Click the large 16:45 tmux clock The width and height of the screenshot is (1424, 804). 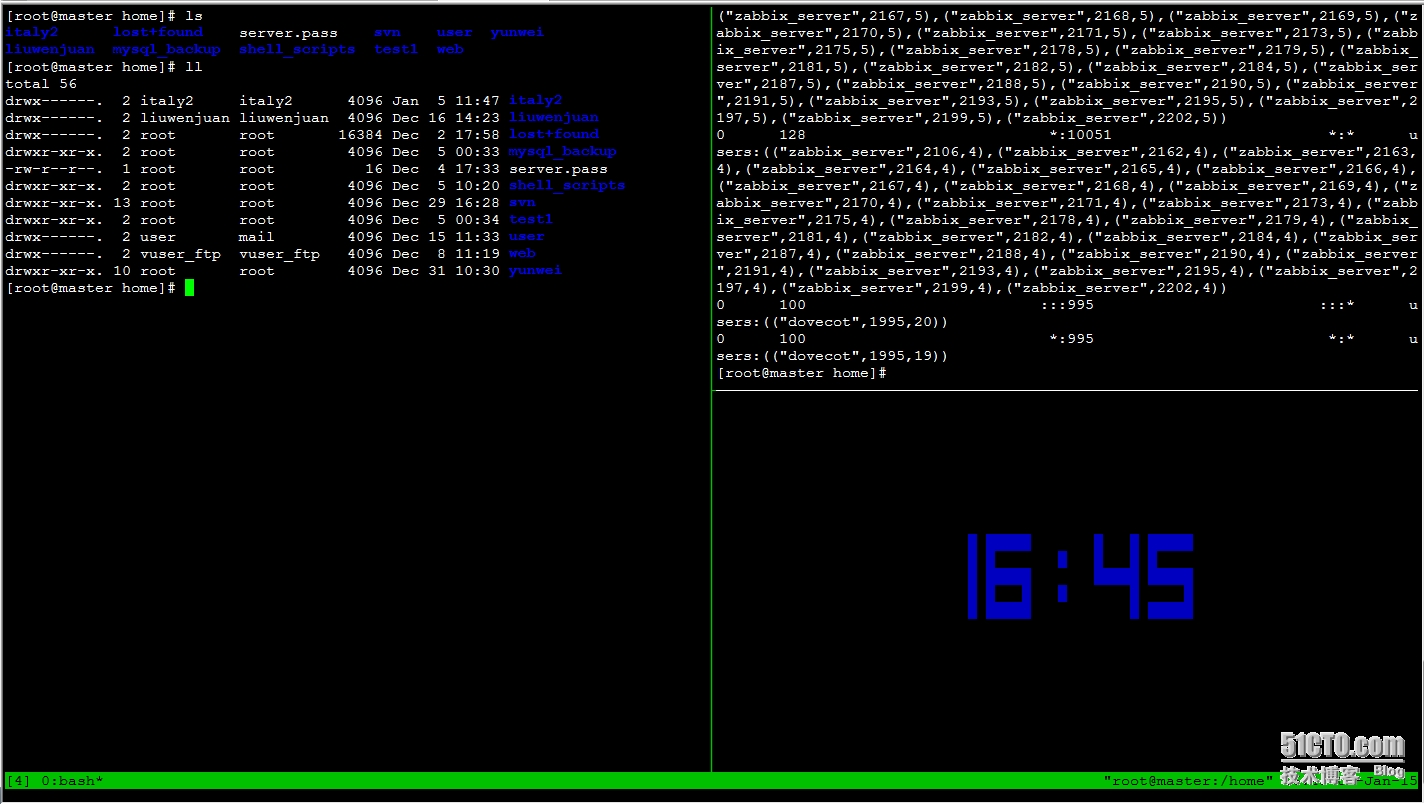click(x=1080, y=576)
